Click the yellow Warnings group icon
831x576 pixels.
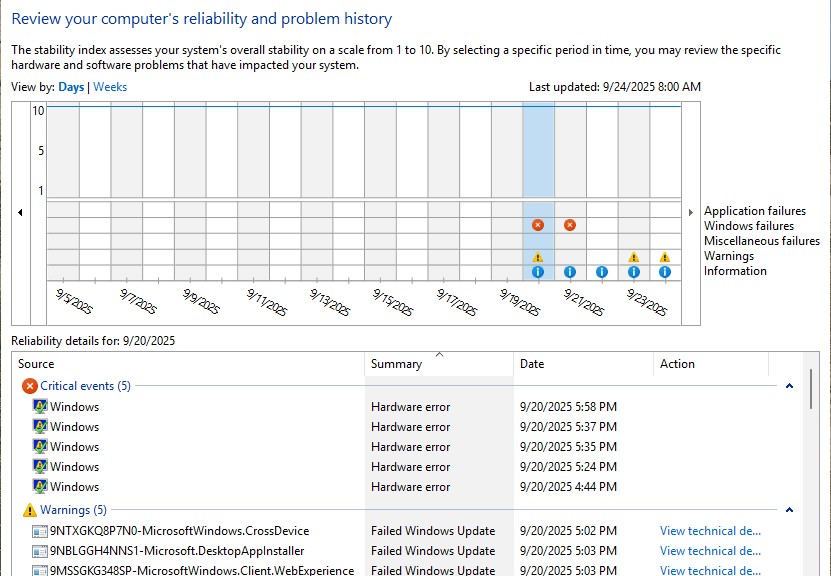[30, 510]
